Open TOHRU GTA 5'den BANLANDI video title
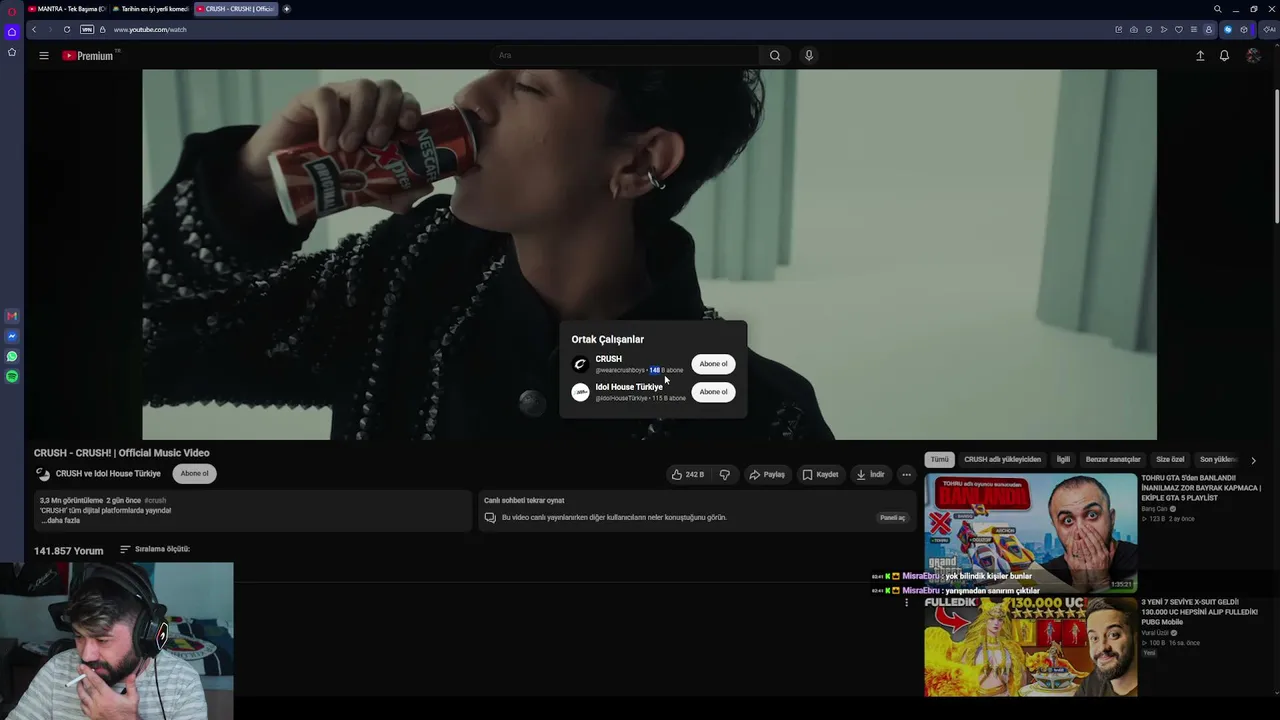This screenshot has width=1280, height=720. [1201, 488]
